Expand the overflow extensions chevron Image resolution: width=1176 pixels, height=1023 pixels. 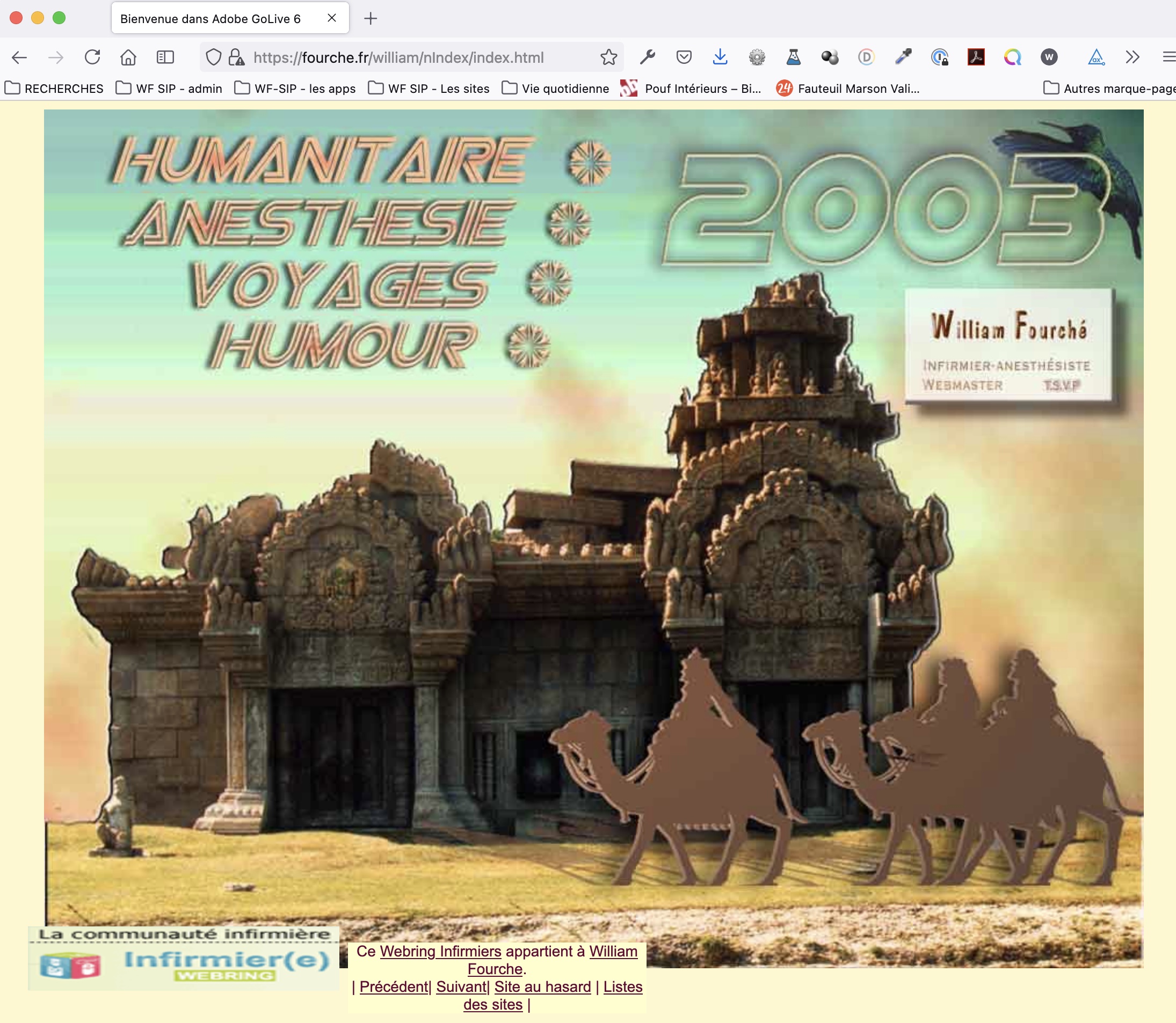click(x=1133, y=57)
